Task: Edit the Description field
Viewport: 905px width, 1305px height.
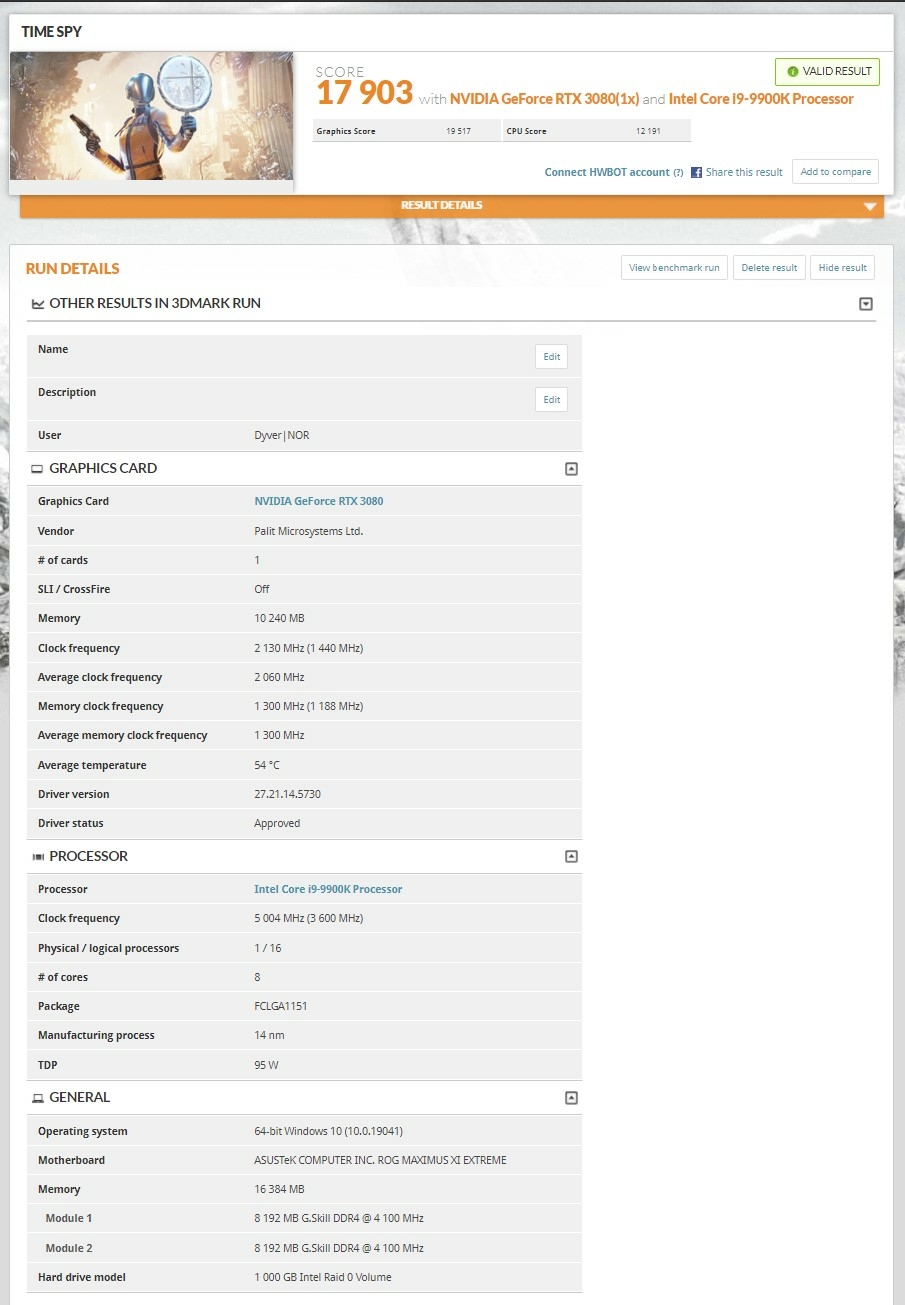Action: [551, 400]
